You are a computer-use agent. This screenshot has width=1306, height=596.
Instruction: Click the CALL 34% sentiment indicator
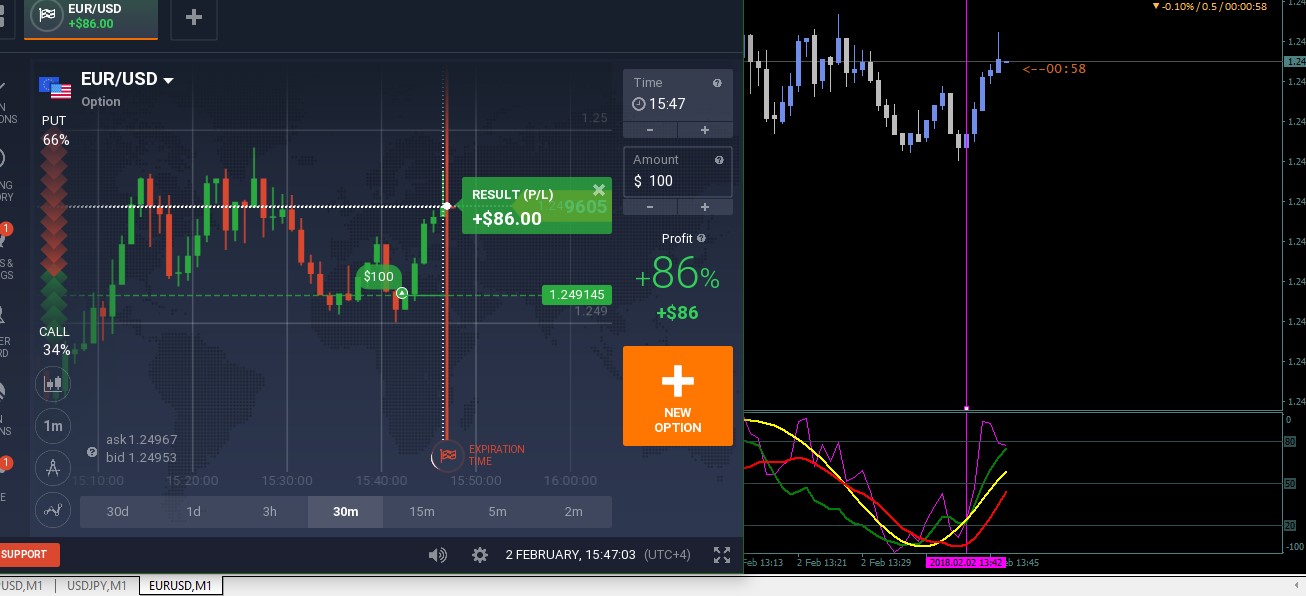point(55,341)
